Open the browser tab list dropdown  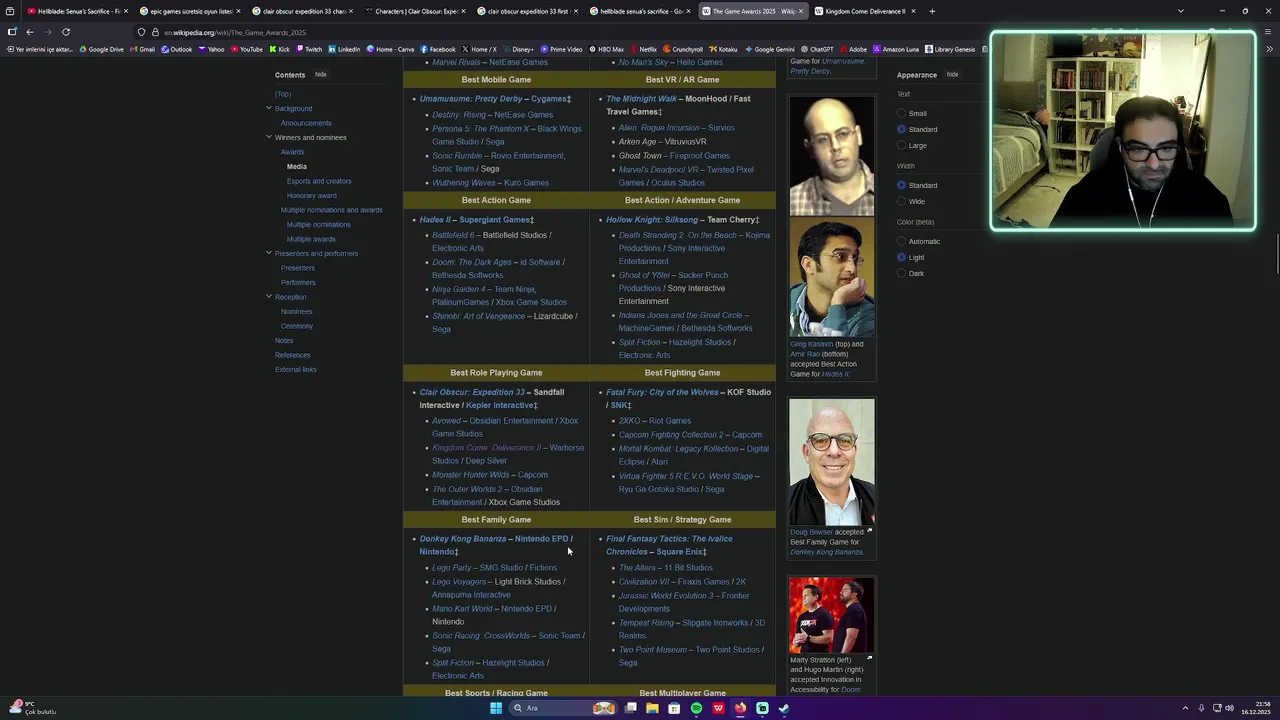tap(1181, 11)
